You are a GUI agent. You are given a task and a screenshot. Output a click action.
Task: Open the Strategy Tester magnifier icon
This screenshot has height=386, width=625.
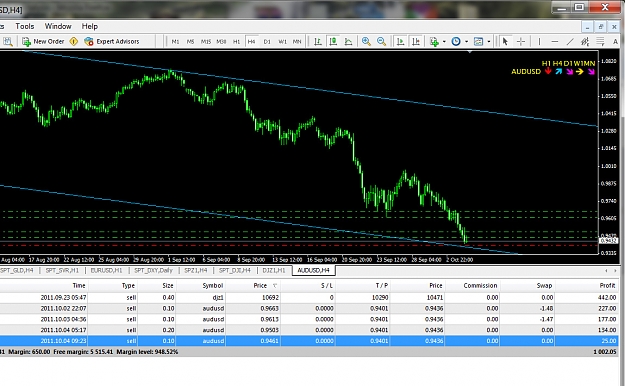tap(8, 41)
